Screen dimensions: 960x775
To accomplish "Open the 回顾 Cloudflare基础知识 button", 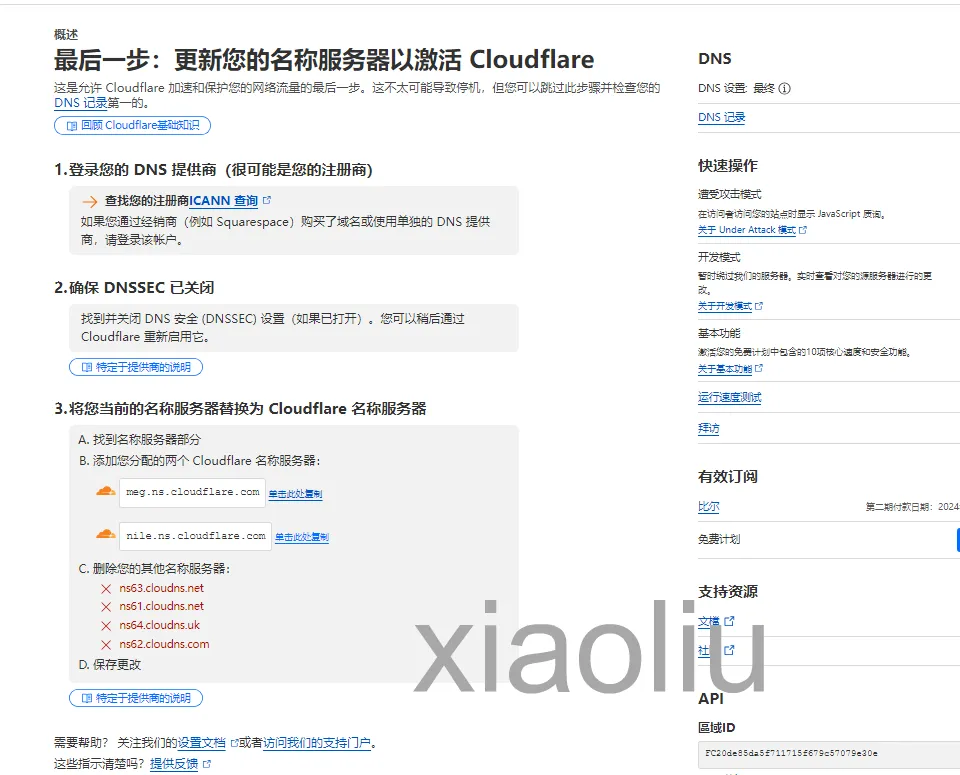I will pyautogui.click(x=132, y=125).
